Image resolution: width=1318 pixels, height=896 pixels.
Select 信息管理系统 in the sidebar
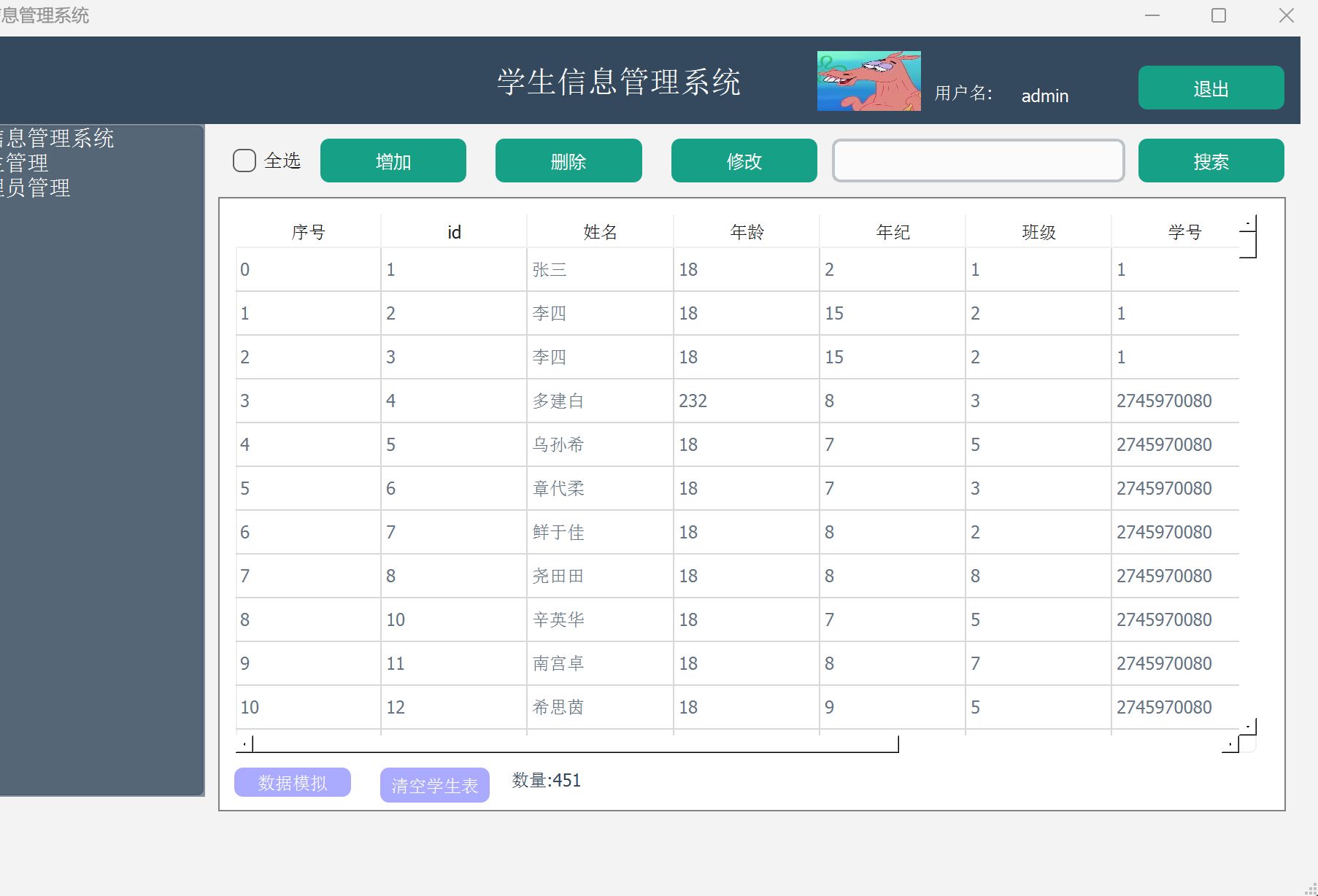57,139
